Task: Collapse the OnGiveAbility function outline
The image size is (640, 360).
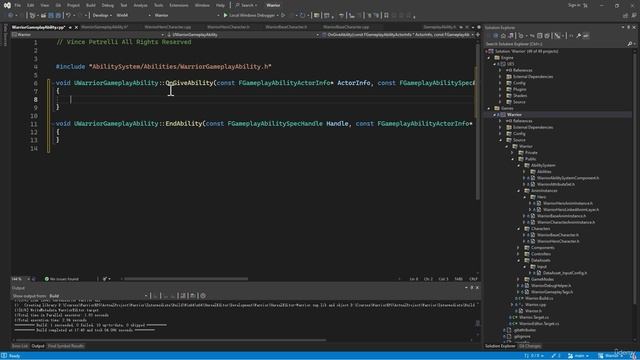Action: [x=53, y=83]
